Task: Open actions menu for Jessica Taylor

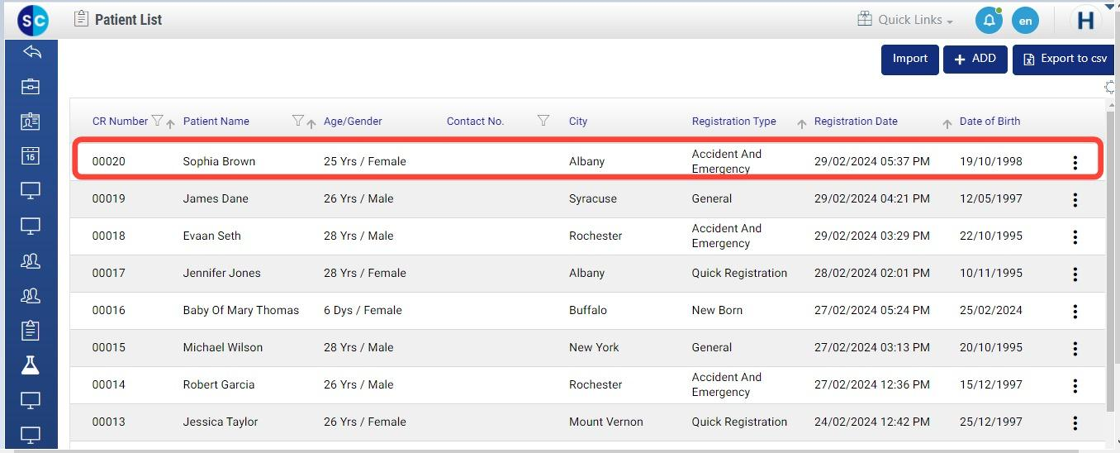Action: 1075,423
